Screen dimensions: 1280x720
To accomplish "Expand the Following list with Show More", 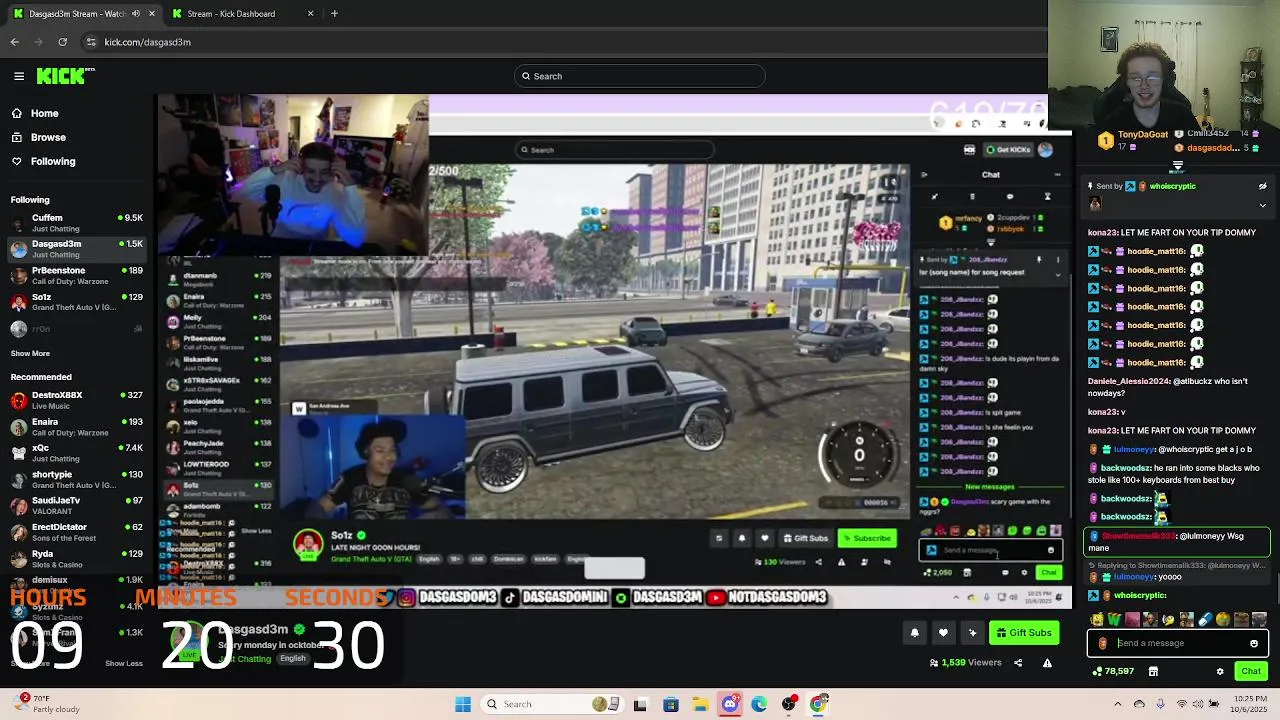I will point(30,353).
